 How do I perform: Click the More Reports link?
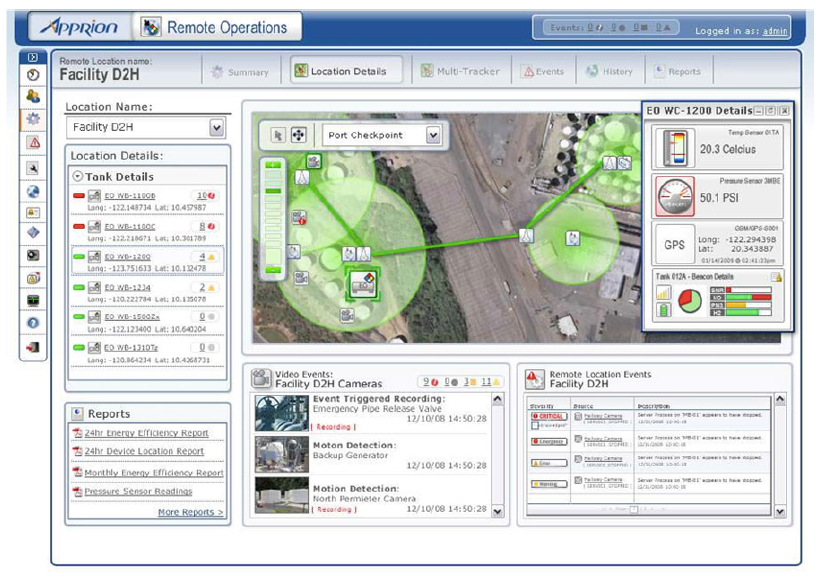[x=190, y=513]
